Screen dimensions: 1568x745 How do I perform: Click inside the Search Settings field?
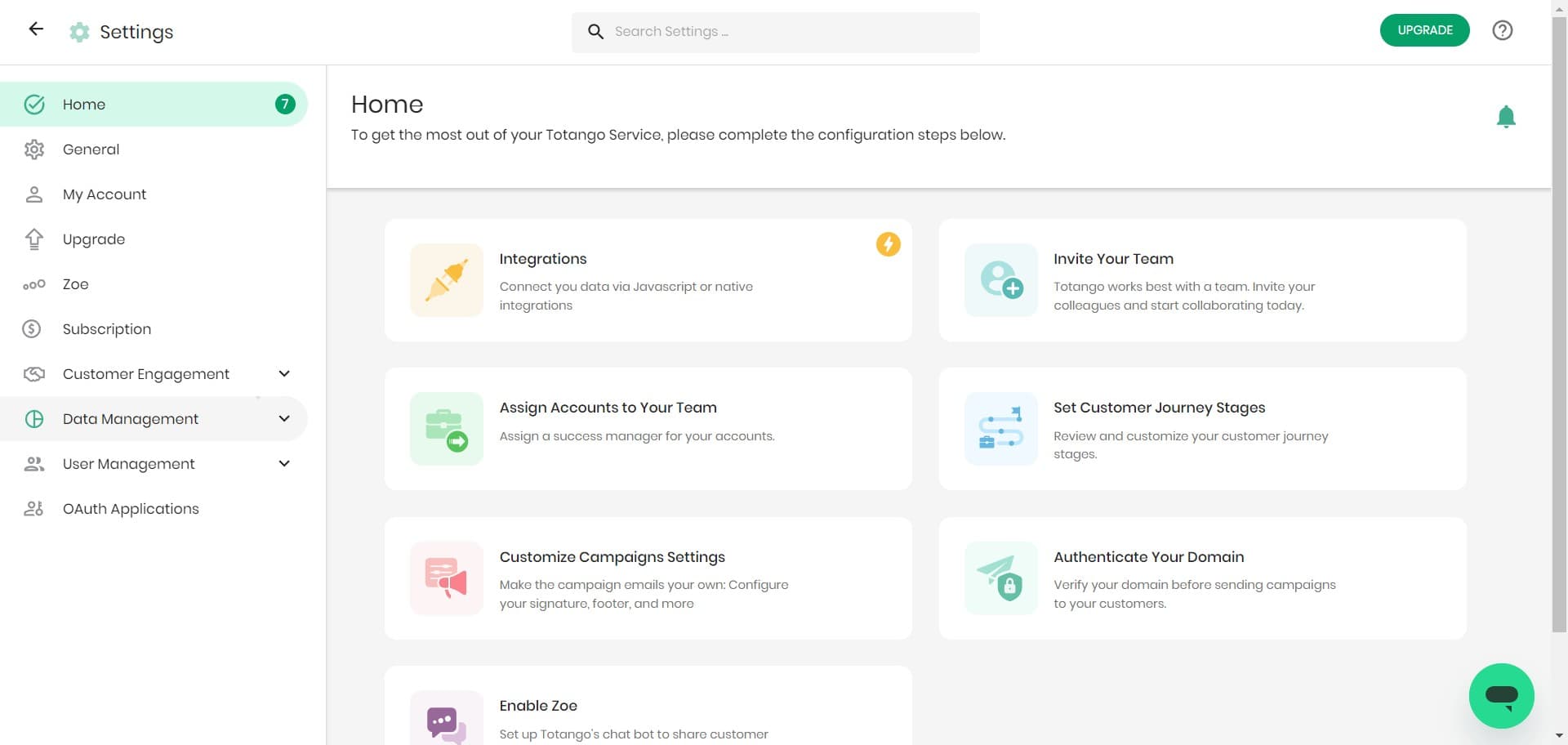click(x=776, y=31)
